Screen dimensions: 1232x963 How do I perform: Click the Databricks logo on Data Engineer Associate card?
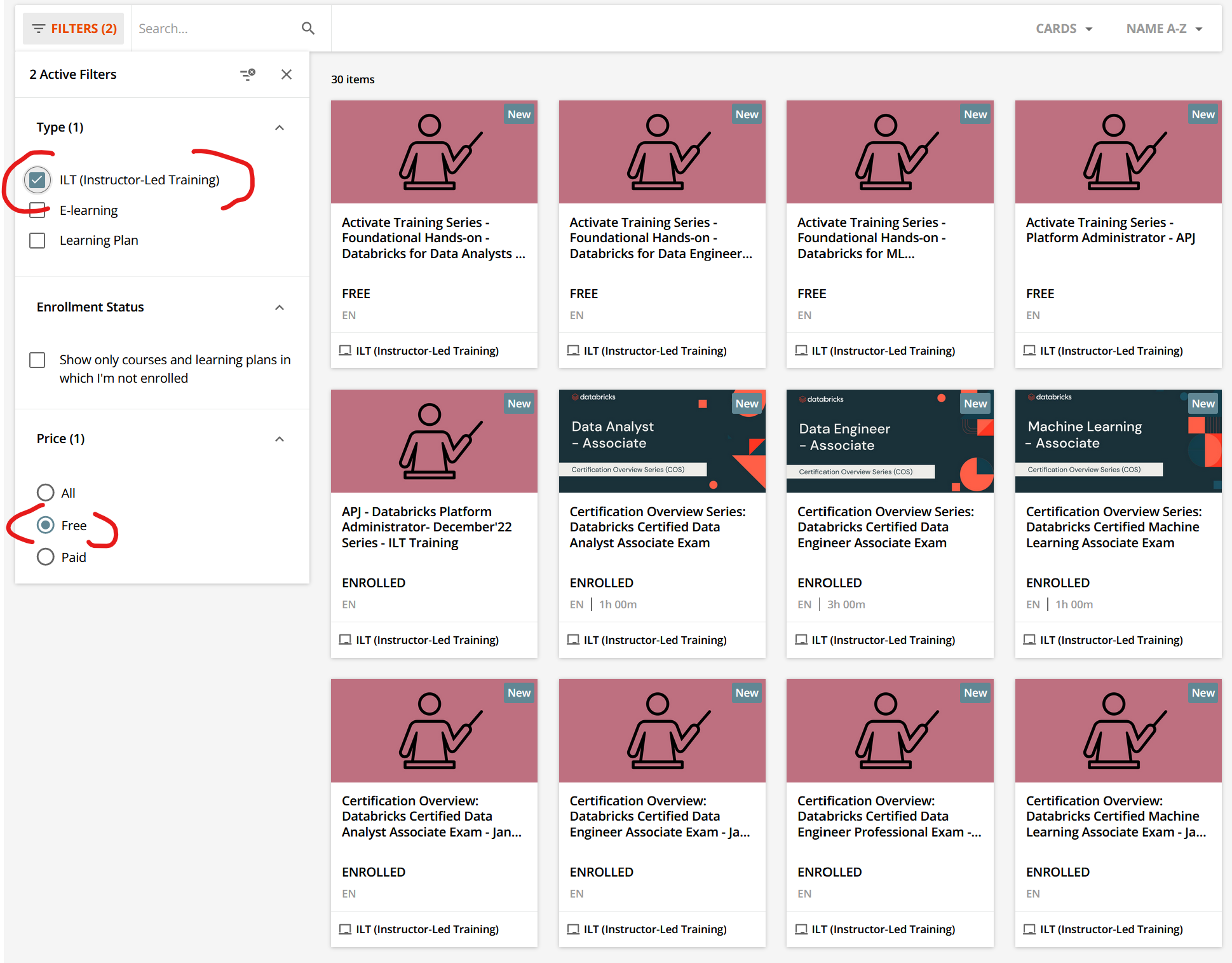(x=822, y=398)
